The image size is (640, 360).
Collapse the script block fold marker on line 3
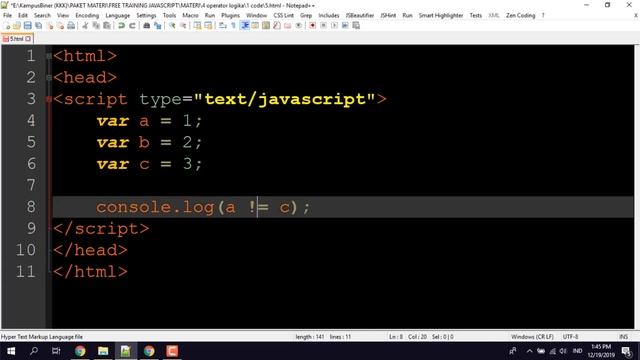pos(49,99)
